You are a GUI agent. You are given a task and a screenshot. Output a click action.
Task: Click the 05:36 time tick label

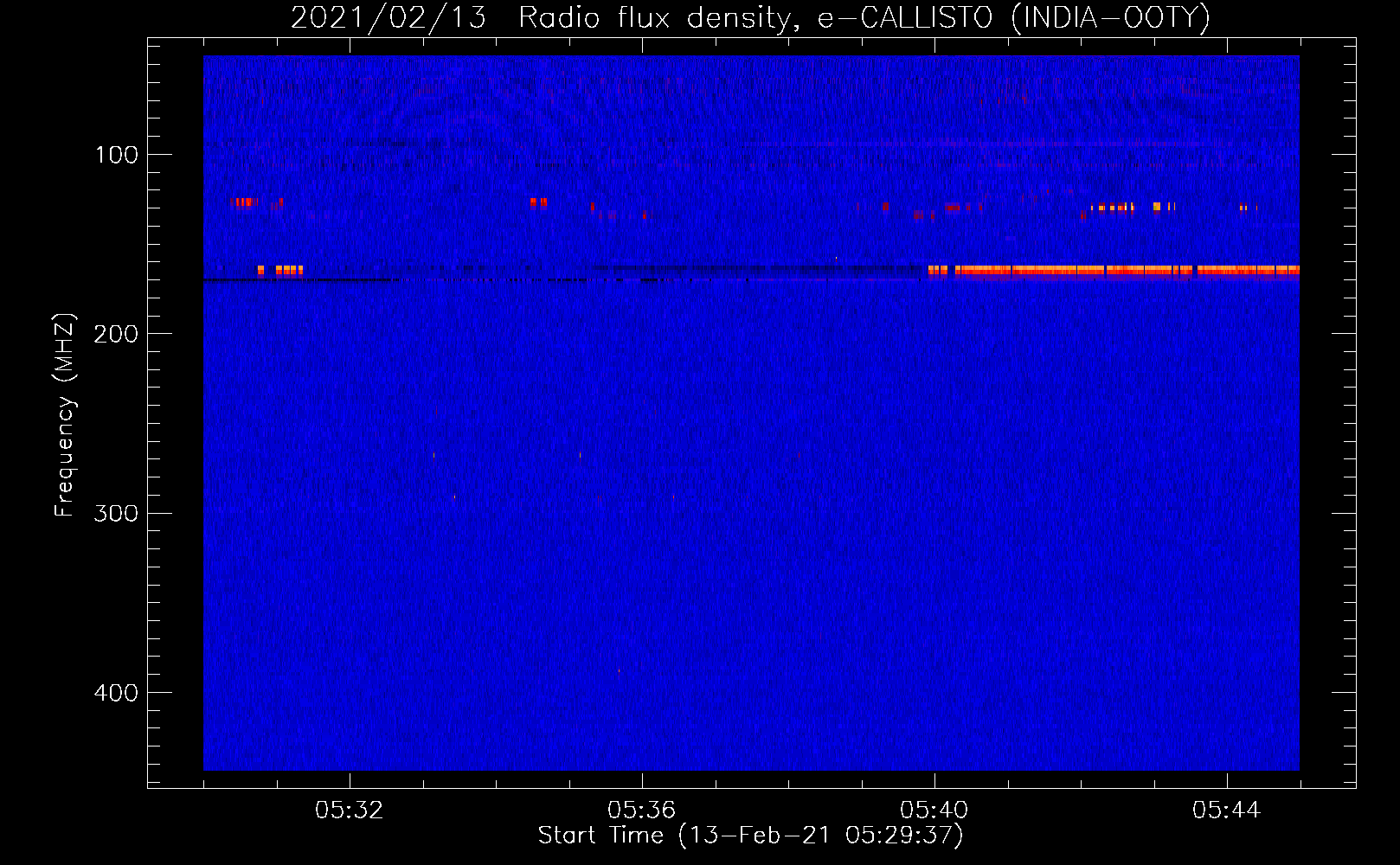[x=641, y=811]
